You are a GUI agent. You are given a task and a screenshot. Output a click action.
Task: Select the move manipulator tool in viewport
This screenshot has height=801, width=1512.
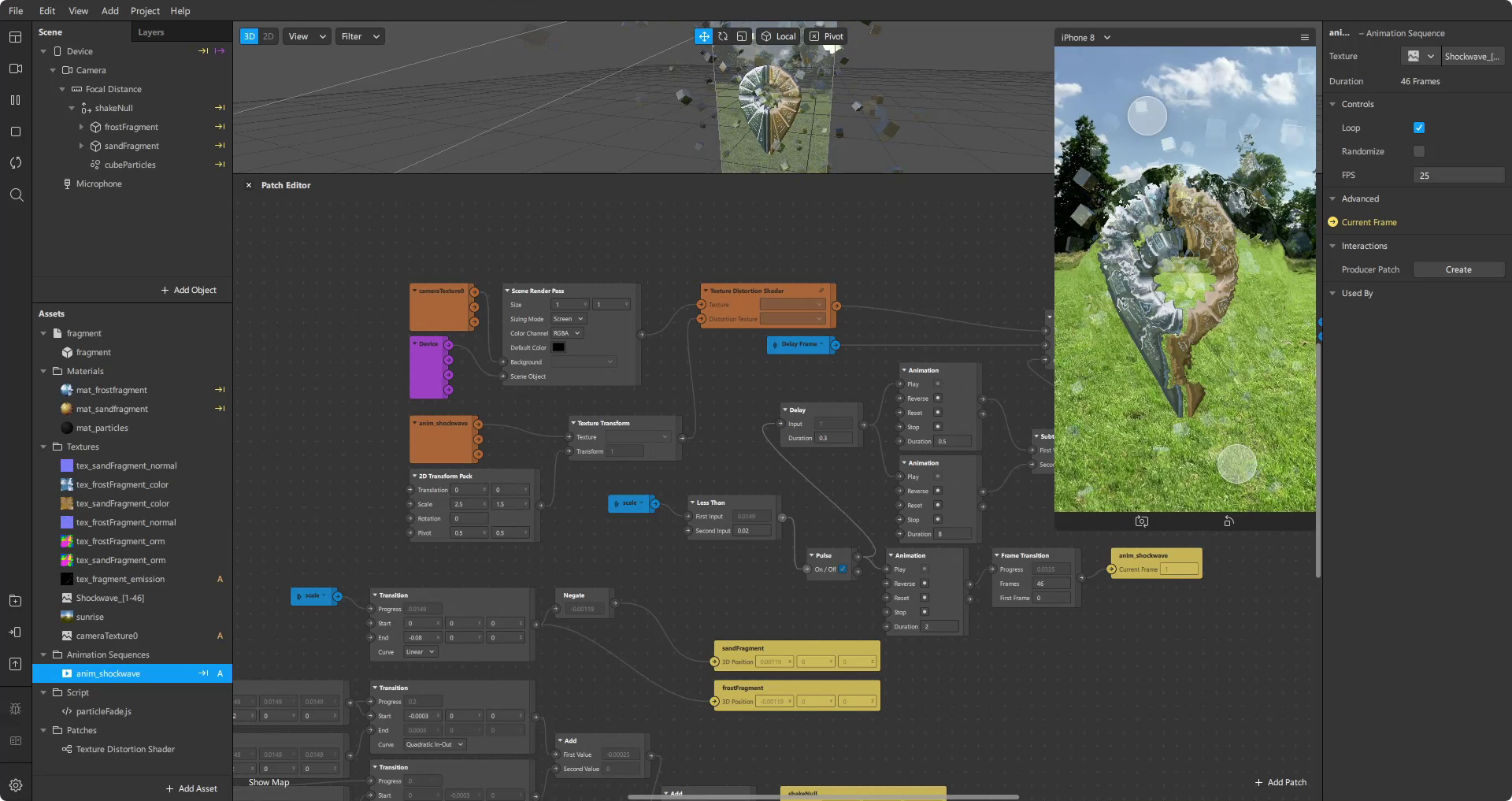click(x=703, y=36)
